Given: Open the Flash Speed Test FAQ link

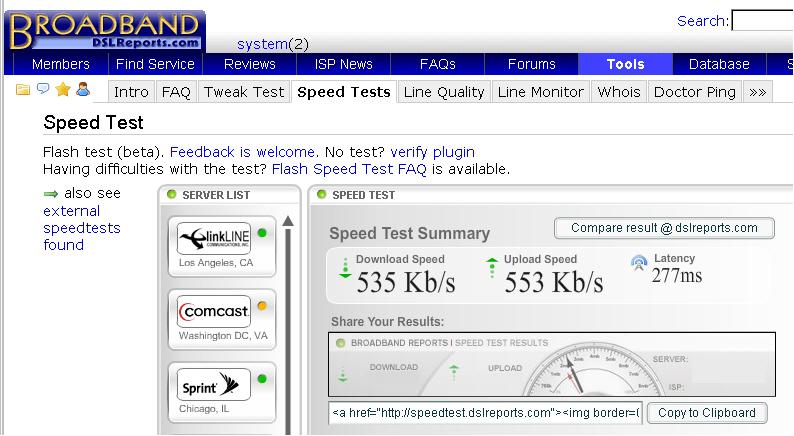Looking at the screenshot, I should coord(349,169).
